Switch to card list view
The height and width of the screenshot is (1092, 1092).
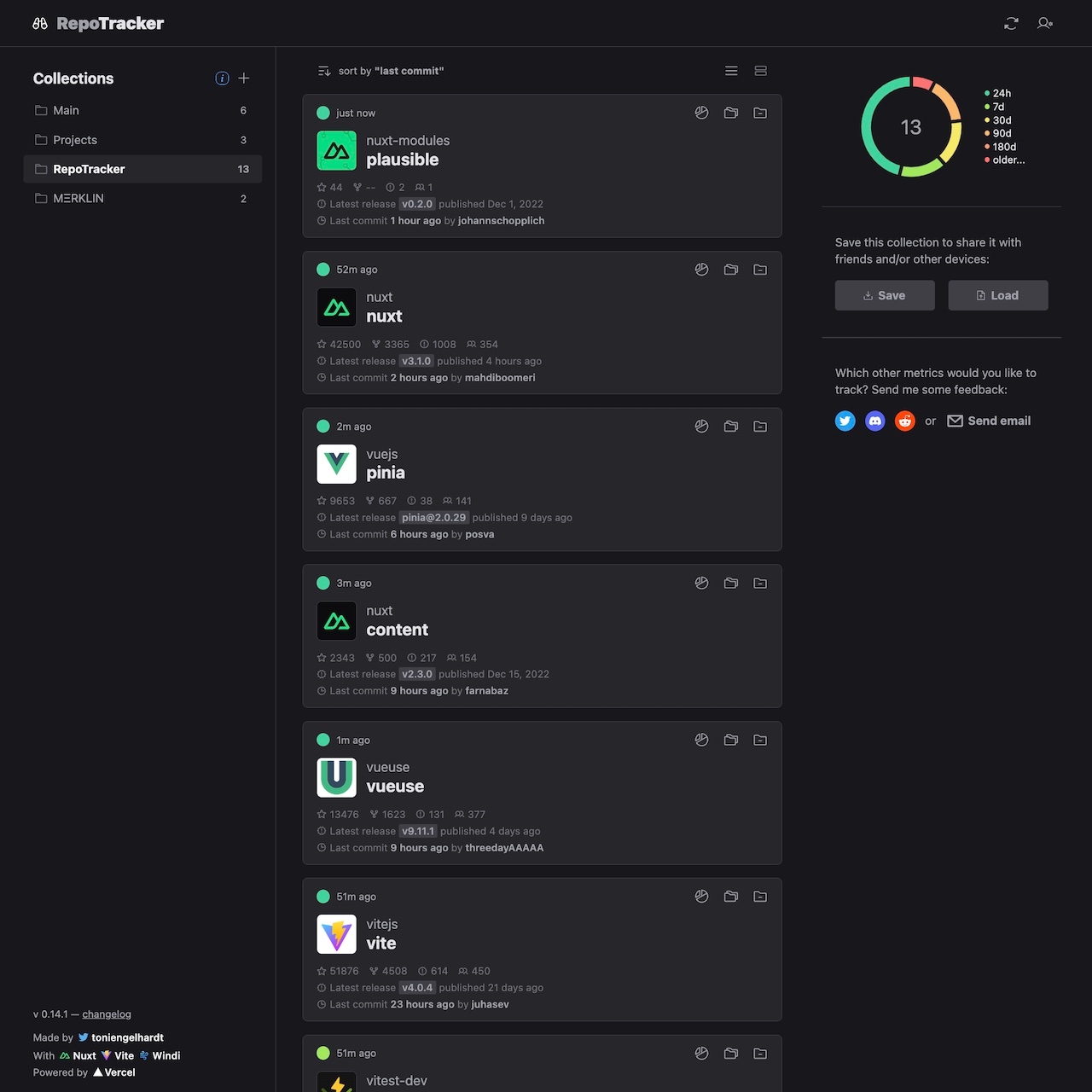760,71
